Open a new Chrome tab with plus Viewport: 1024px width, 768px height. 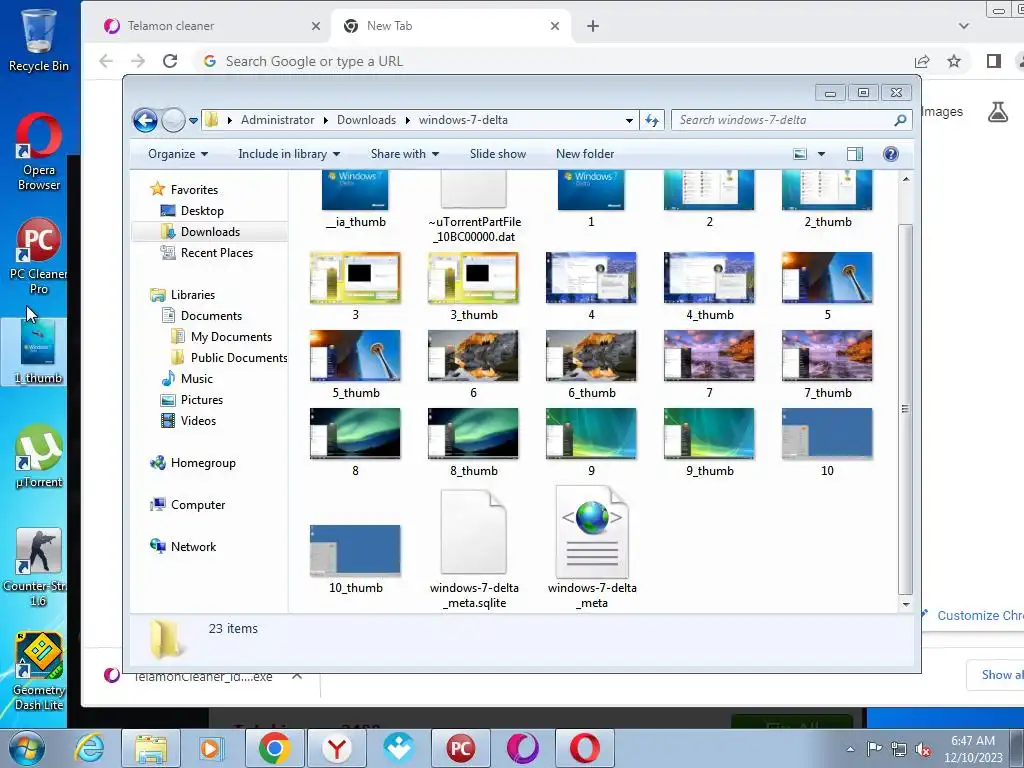pos(593,26)
